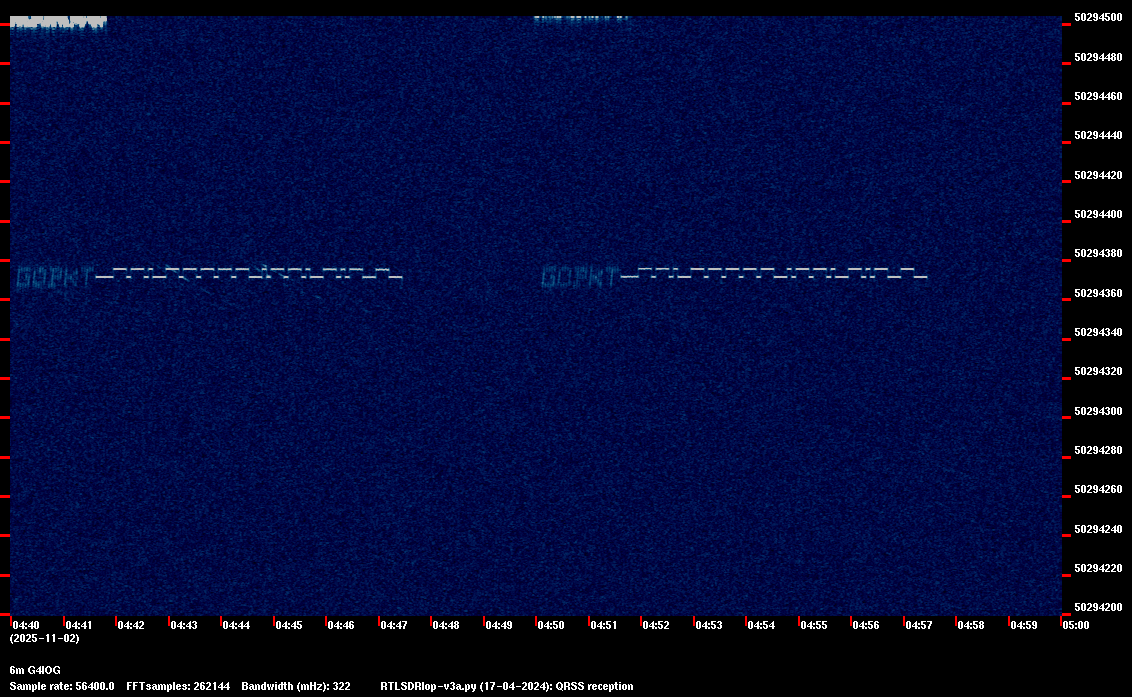The width and height of the screenshot is (1132, 697).
Task: Click the 50294480 frequency label
Action: pos(1098,57)
